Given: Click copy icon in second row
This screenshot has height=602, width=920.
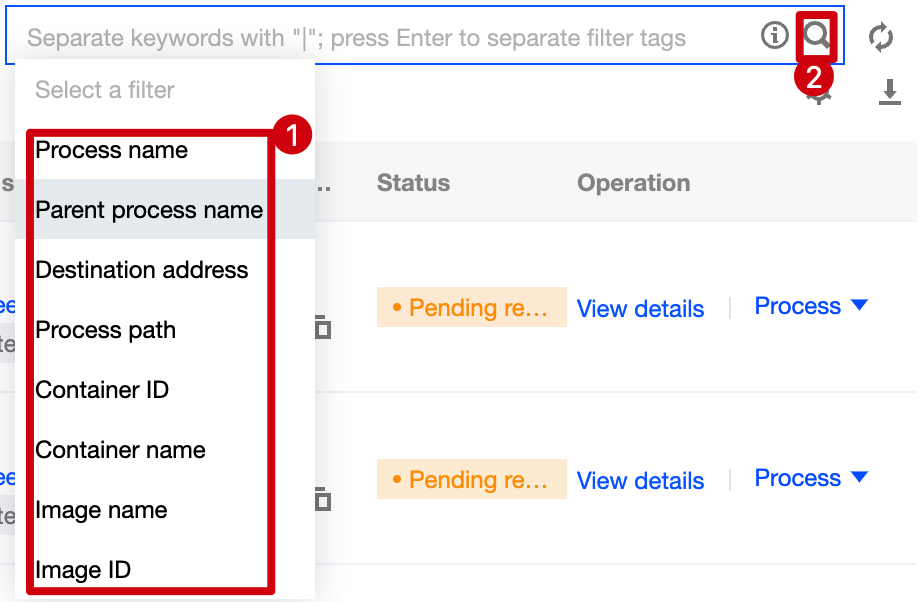Looking at the screenshot, I should point(322,498).
